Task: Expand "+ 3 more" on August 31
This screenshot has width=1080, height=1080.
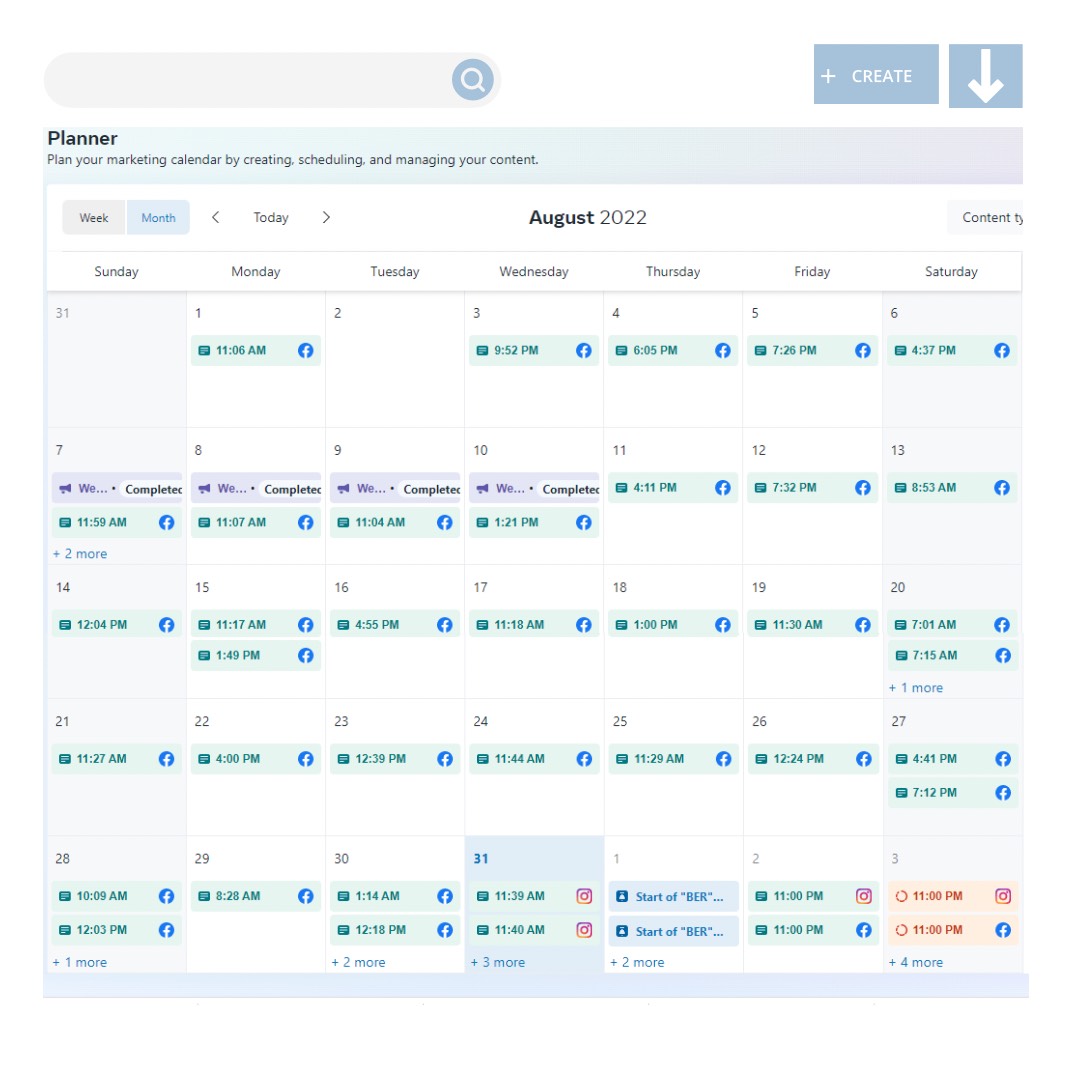Action: [498, 962]
